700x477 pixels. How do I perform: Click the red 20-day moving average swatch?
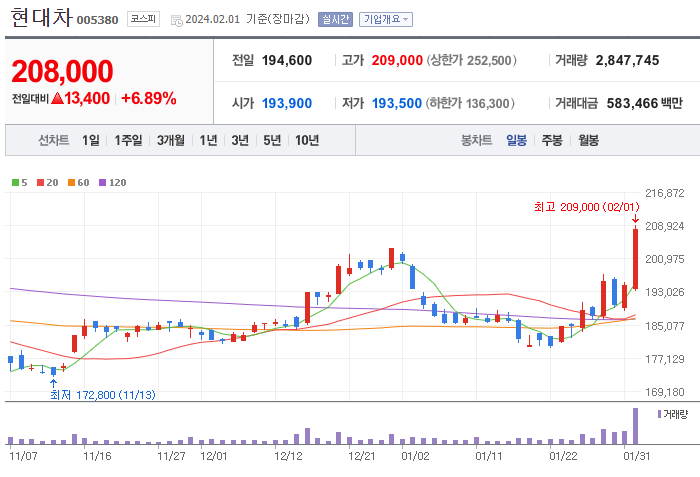(41, 182)
